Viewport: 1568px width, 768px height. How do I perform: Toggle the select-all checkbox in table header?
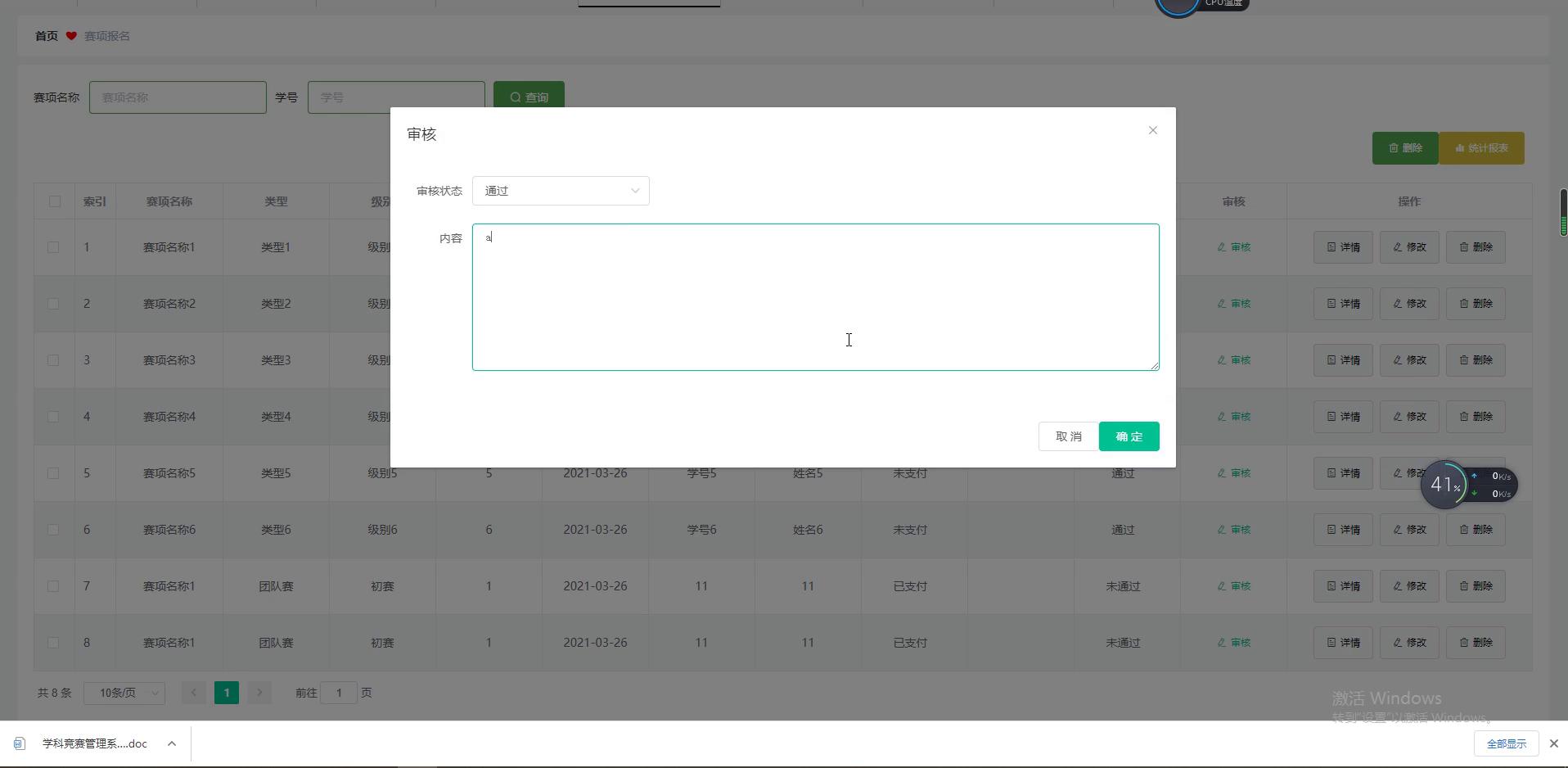click(55, 201)
